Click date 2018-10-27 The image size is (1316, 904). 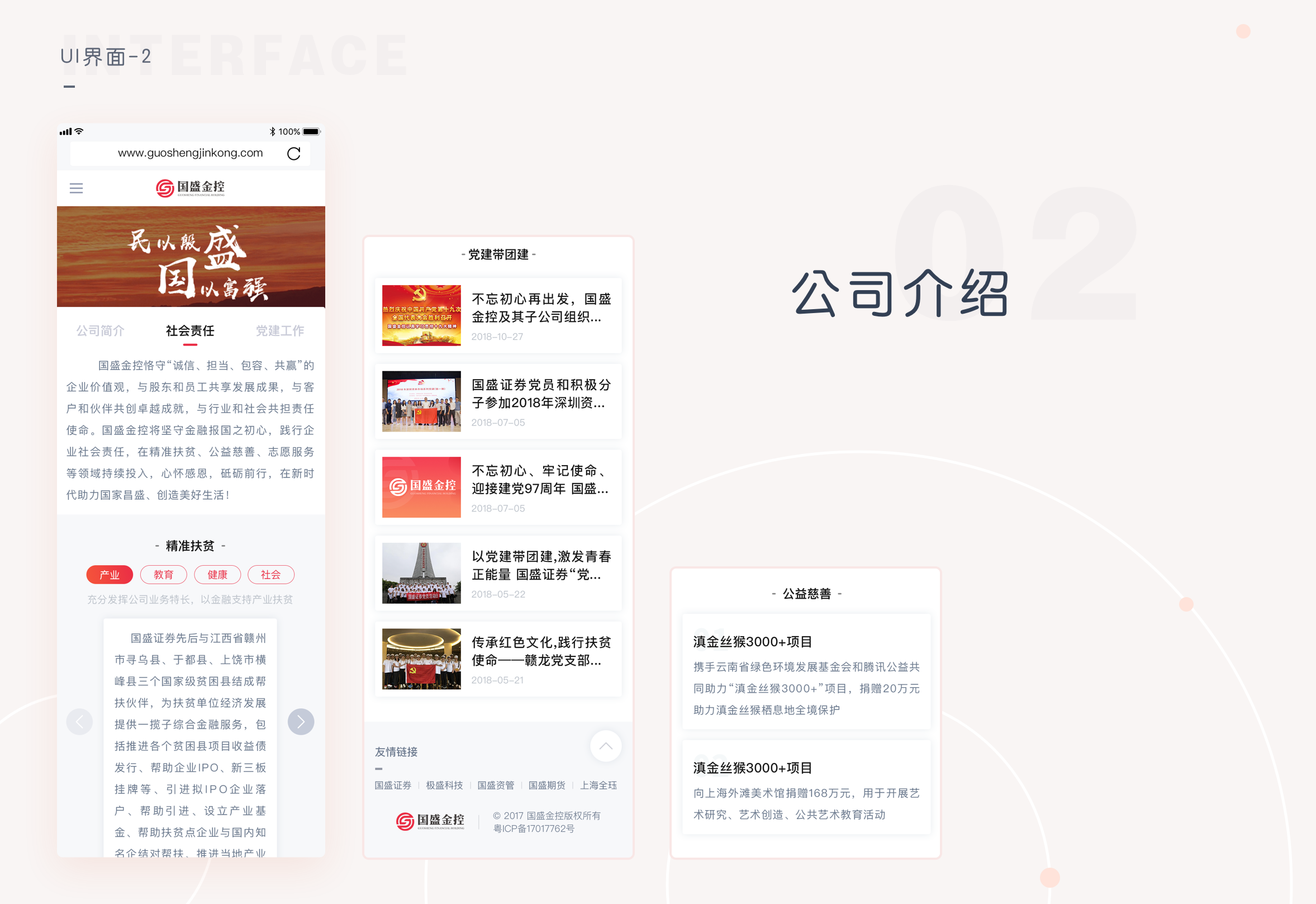pyautogui.click(x=497, y=337)
